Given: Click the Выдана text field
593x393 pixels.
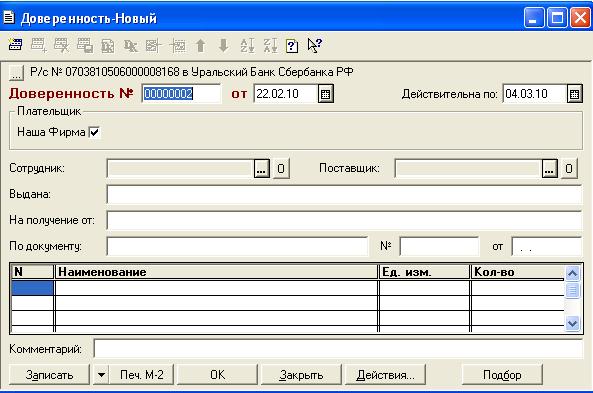Looking at the screenshot, I should pyautogui.click(x=344, y=194).
